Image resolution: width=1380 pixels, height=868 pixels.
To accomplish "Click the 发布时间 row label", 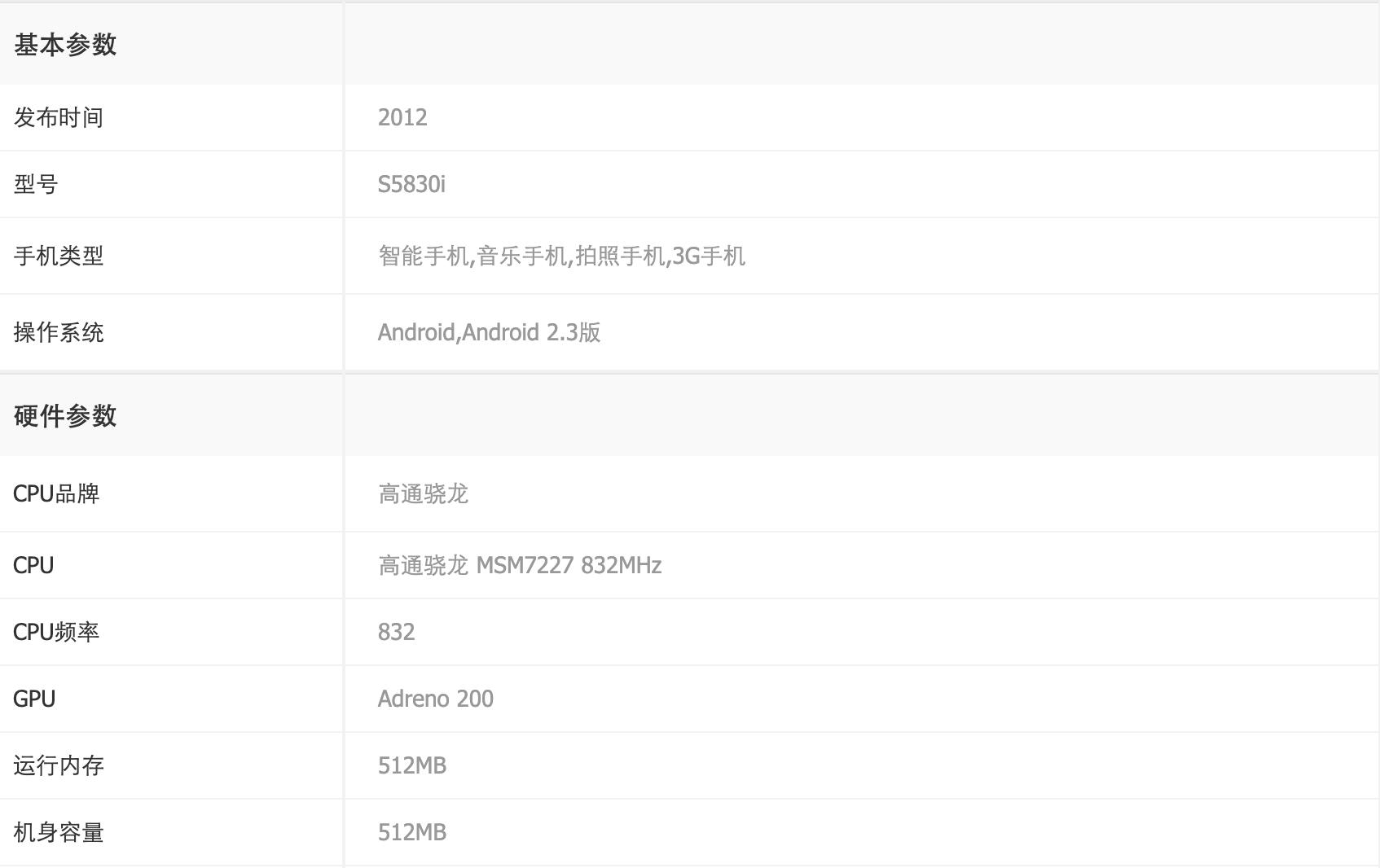I will [x=58, y=116].
